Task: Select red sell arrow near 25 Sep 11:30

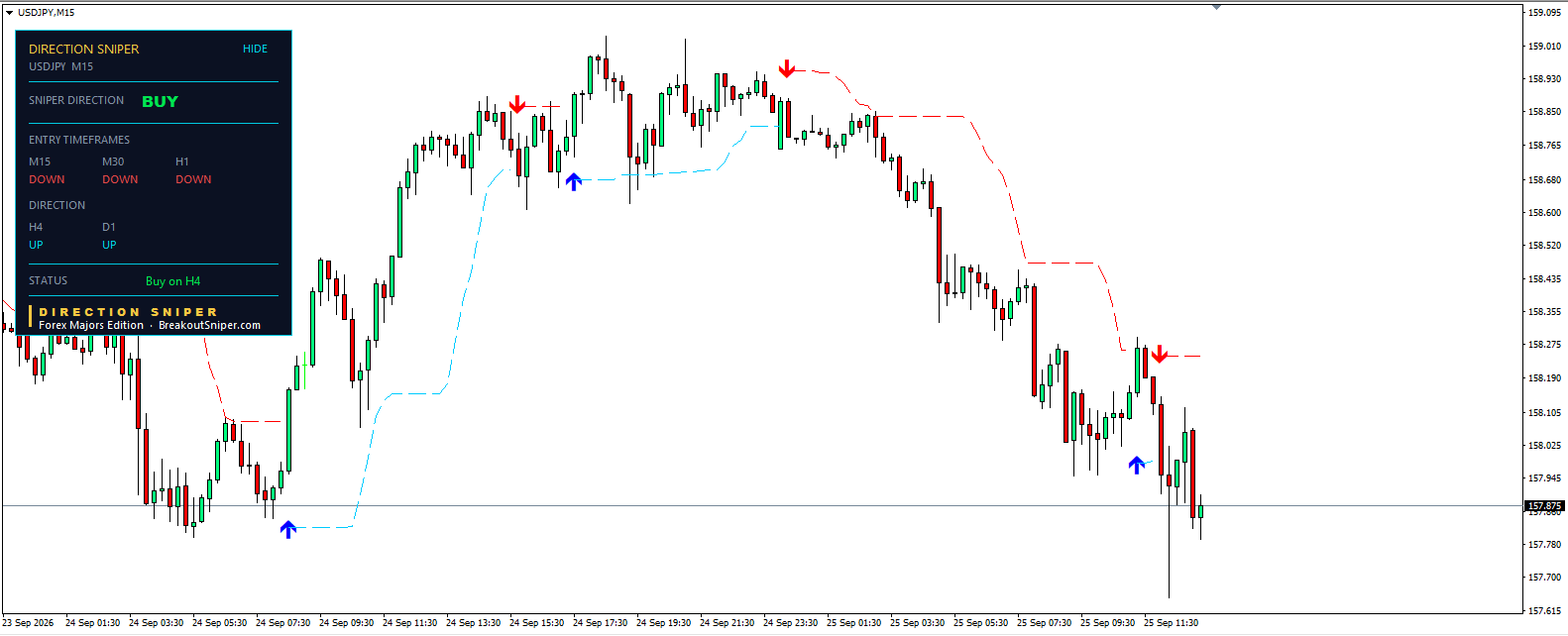Action: (1160, 354)
